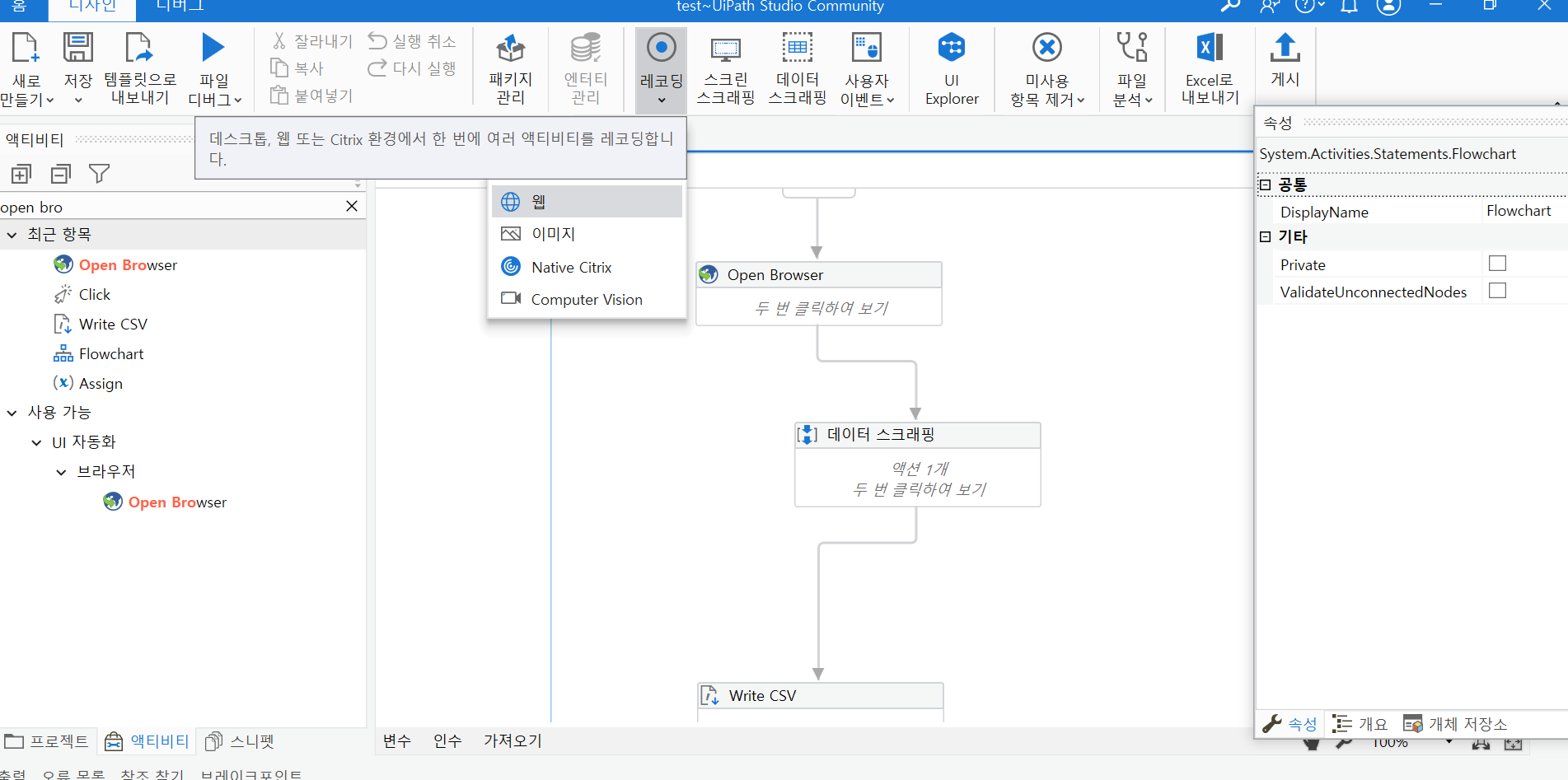Switch to 디버그 ribbon tab
1568x780 pixels.
click(x=180, y=7)
